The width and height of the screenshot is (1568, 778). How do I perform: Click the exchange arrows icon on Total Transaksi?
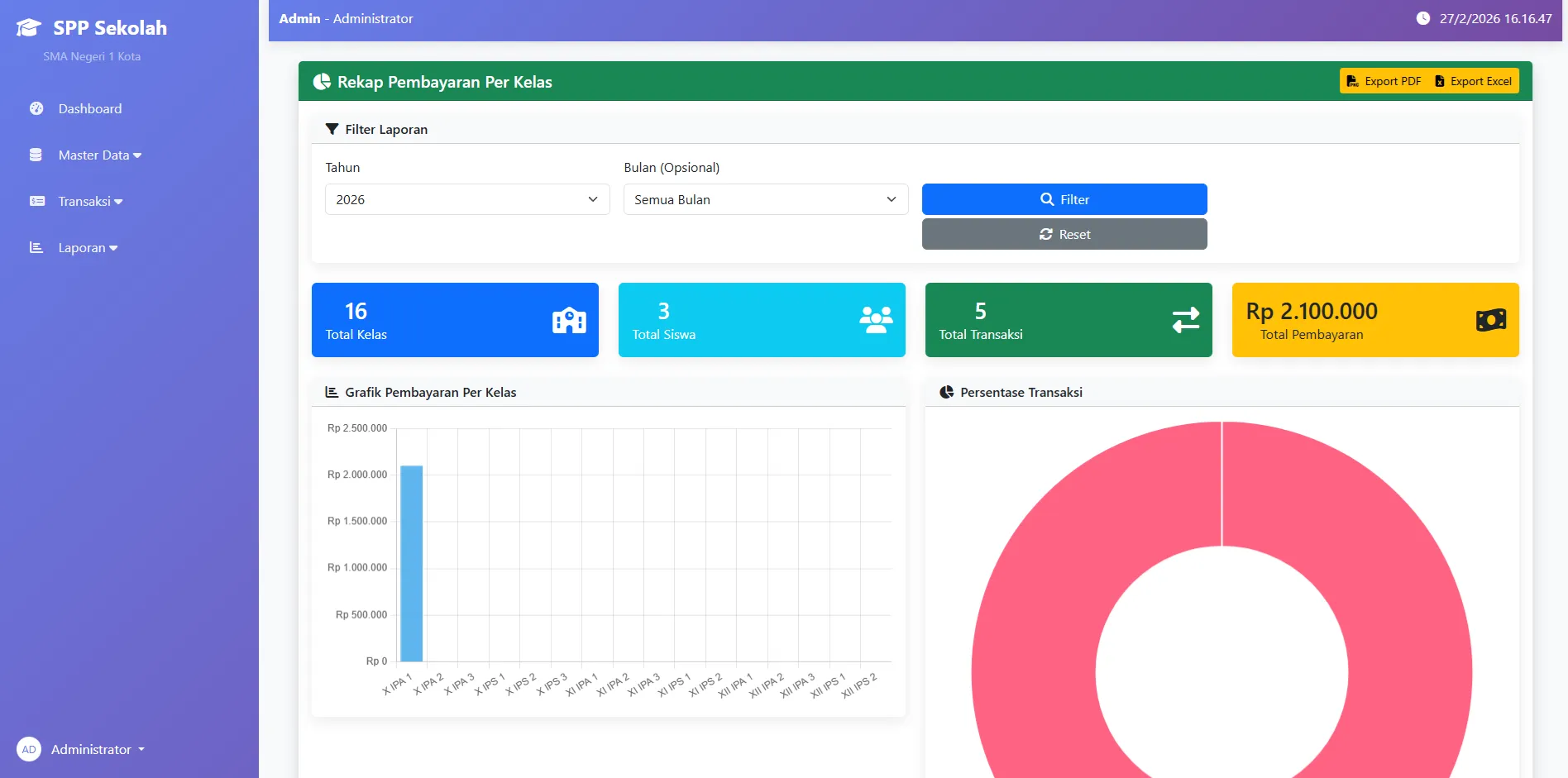[1186, 320]
